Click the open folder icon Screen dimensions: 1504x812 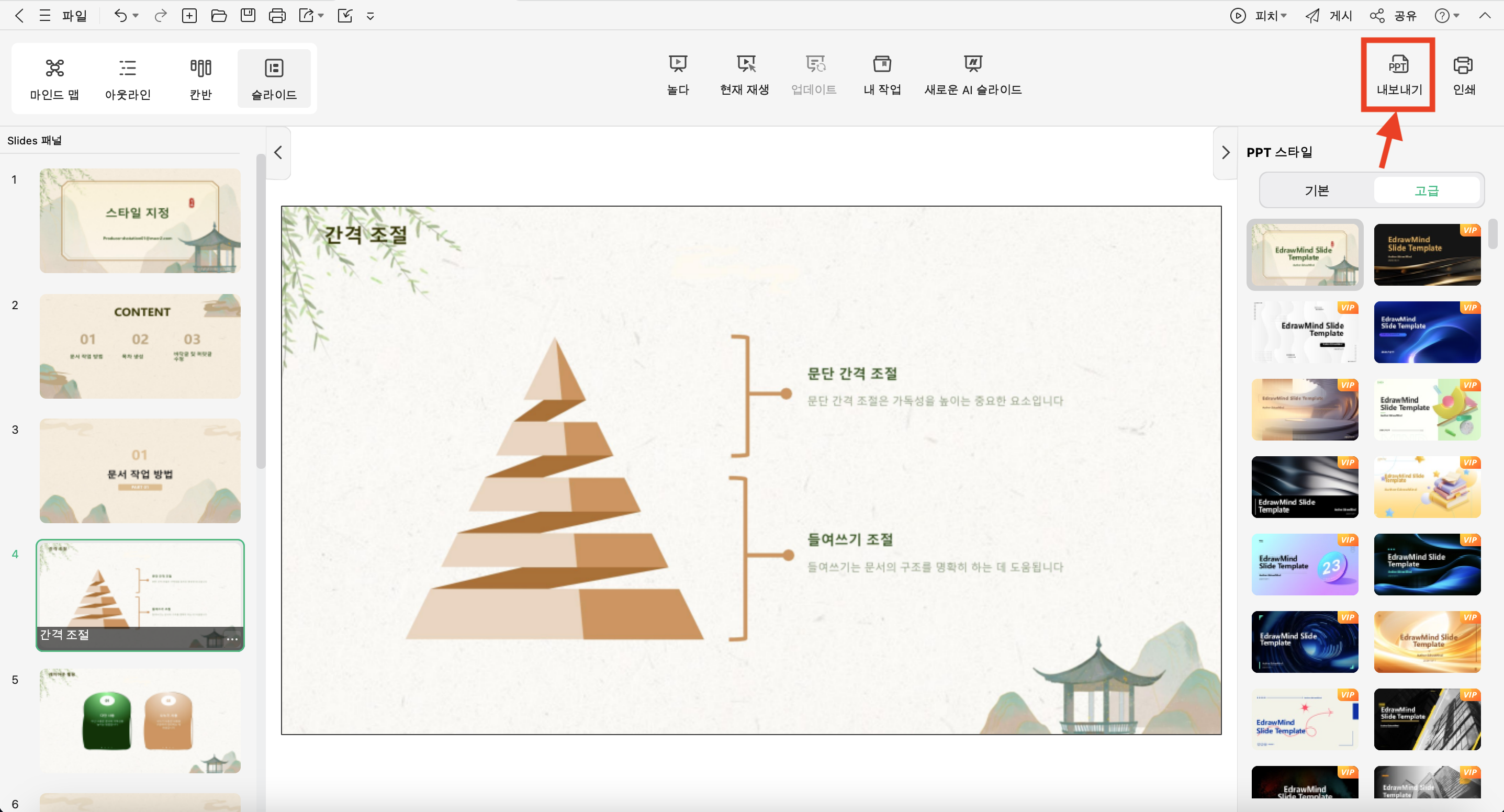coord(219,16)
